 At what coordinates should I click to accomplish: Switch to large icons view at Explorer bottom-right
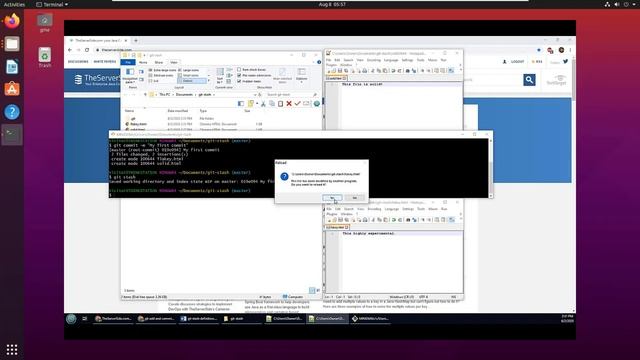click(318, 290)
